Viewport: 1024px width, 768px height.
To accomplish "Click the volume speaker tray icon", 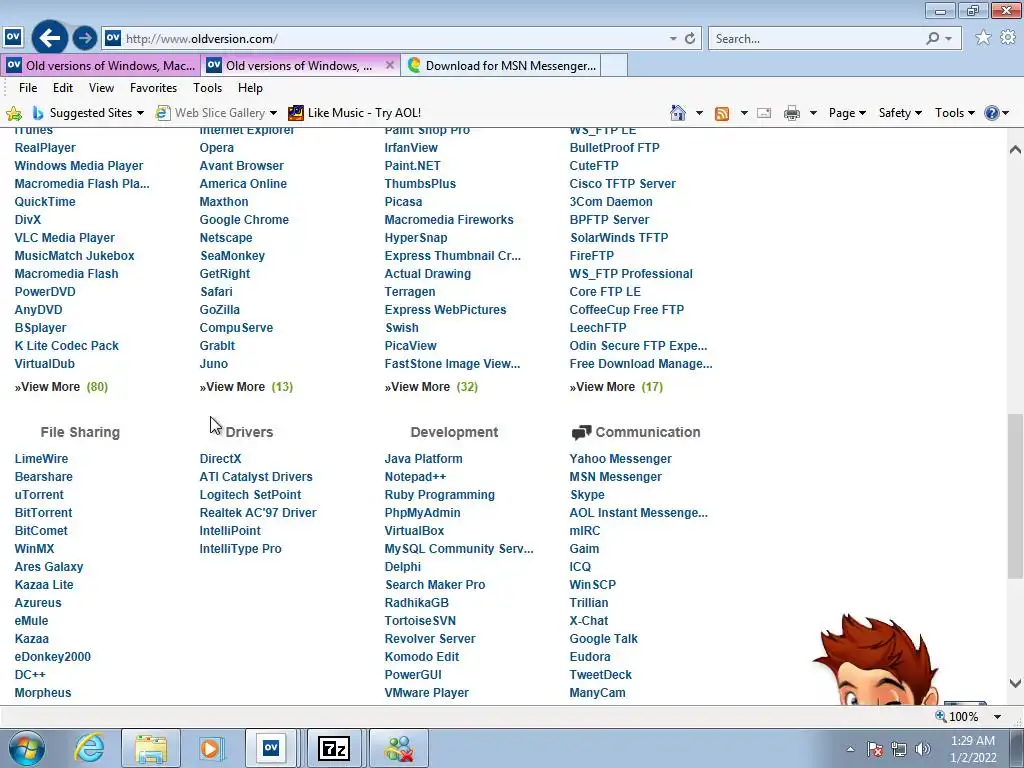I will point(923,749).
